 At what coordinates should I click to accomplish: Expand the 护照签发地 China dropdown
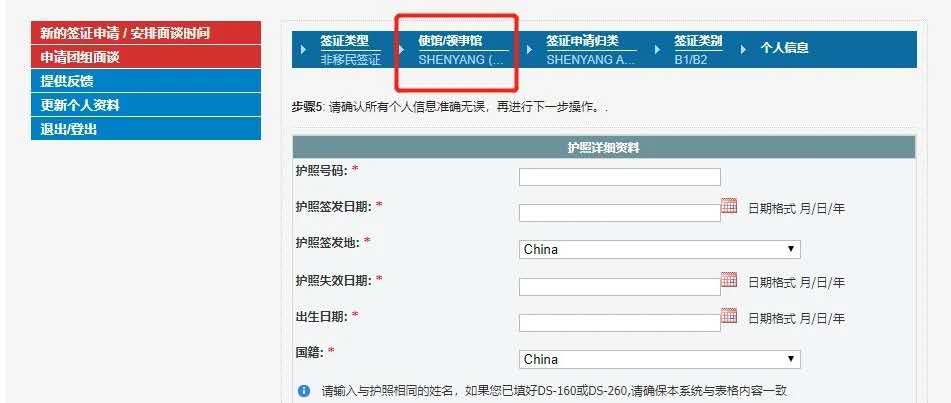(659, 249)
